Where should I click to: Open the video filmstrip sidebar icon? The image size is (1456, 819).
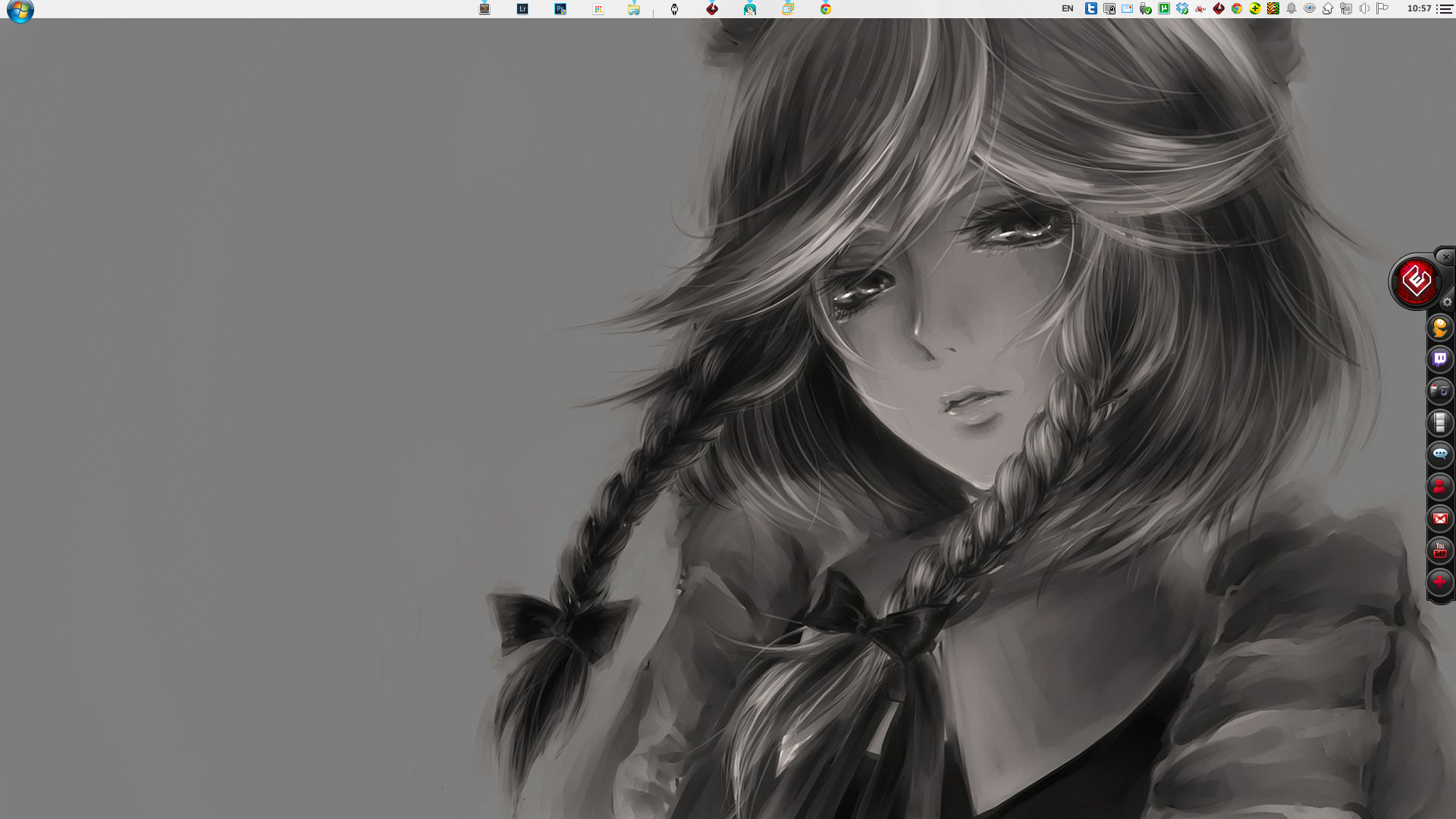pos(1439,423)
